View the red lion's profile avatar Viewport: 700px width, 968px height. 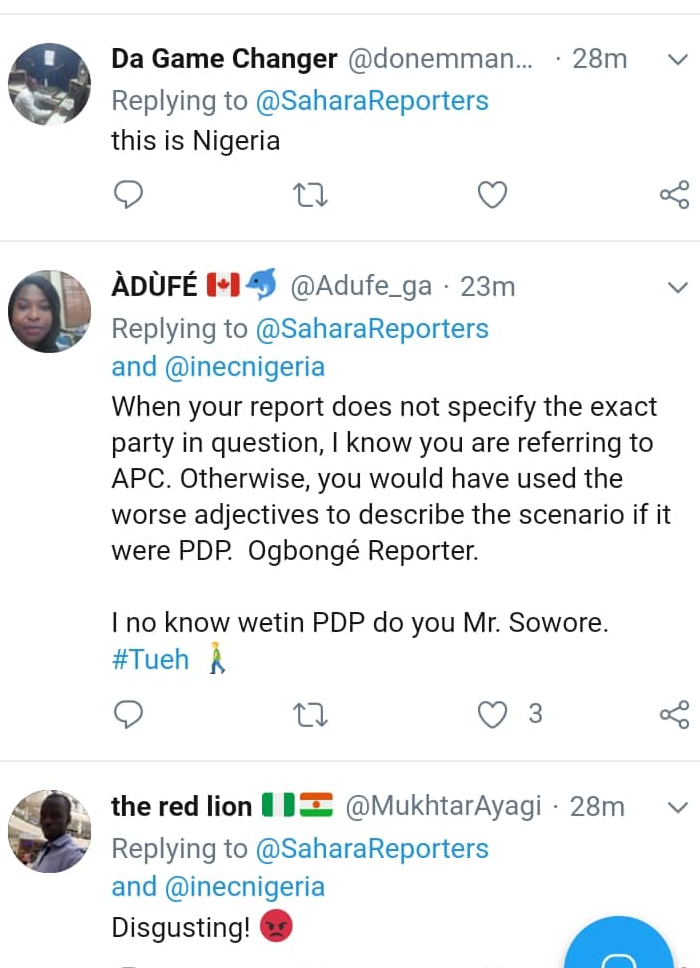pos(49,831)
